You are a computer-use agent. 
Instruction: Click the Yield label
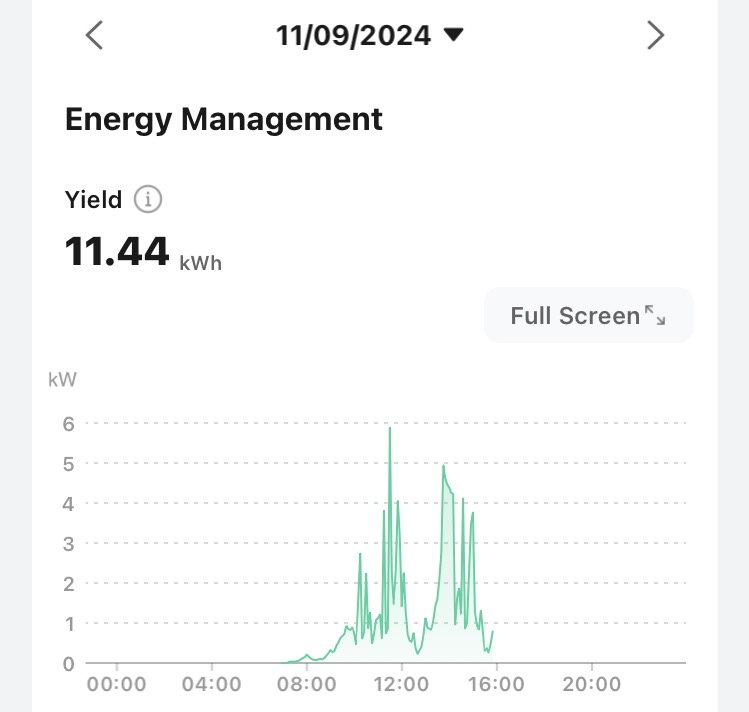93,200
